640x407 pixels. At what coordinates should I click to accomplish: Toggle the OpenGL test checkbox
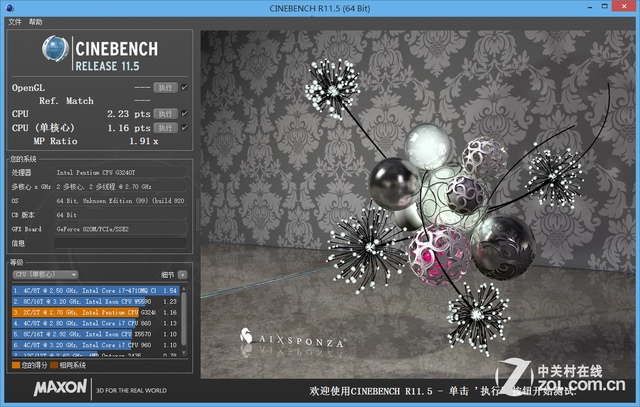click(184, 87)
